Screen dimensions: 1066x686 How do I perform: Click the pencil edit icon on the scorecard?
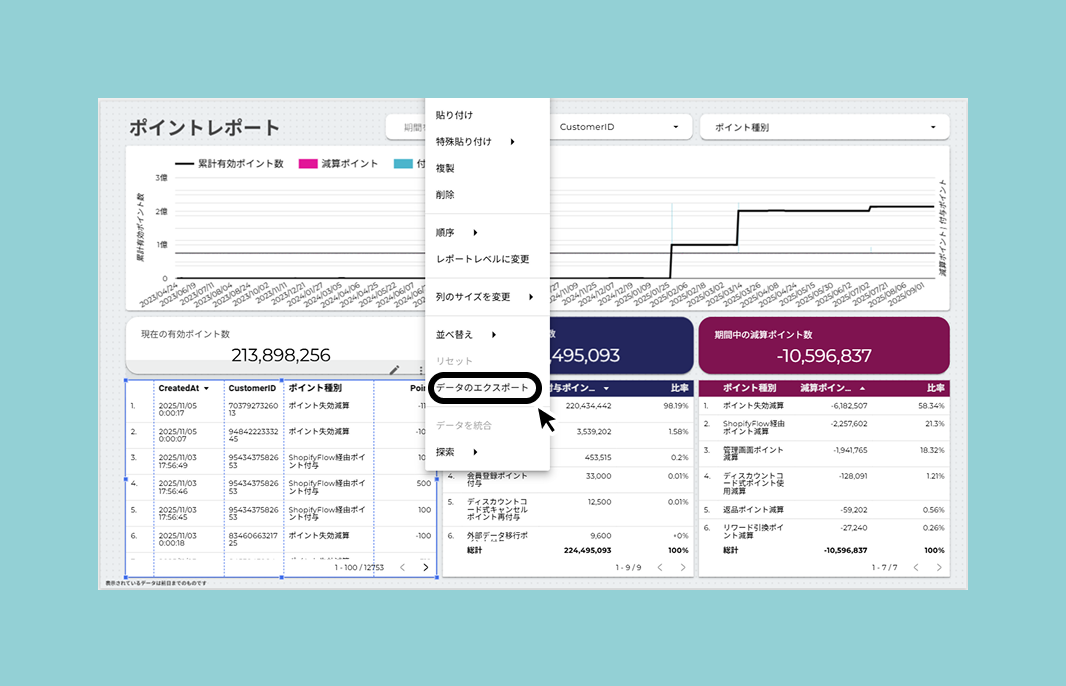pos(394,370)
